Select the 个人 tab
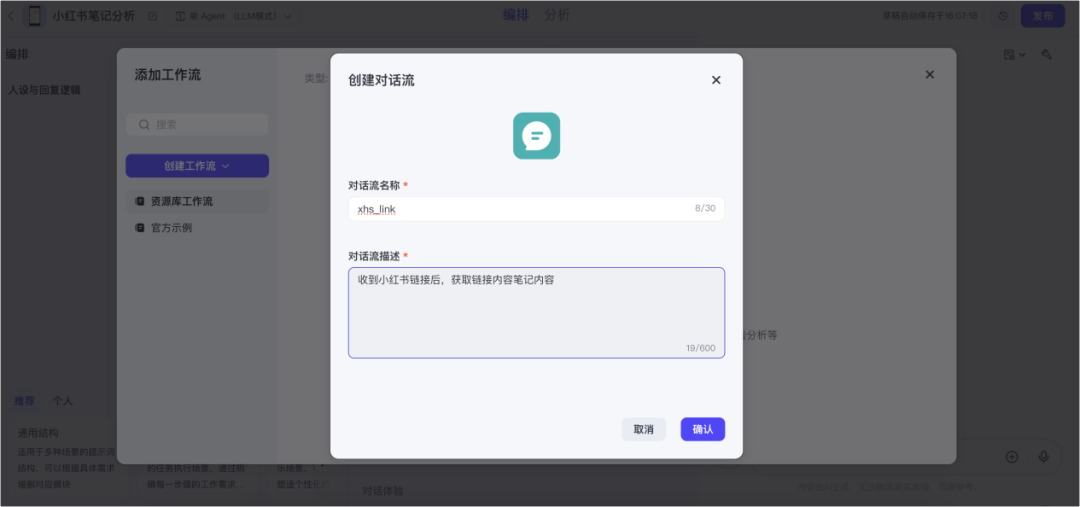The height and width of the screenshot is (507, 1080). click(63, 401)
